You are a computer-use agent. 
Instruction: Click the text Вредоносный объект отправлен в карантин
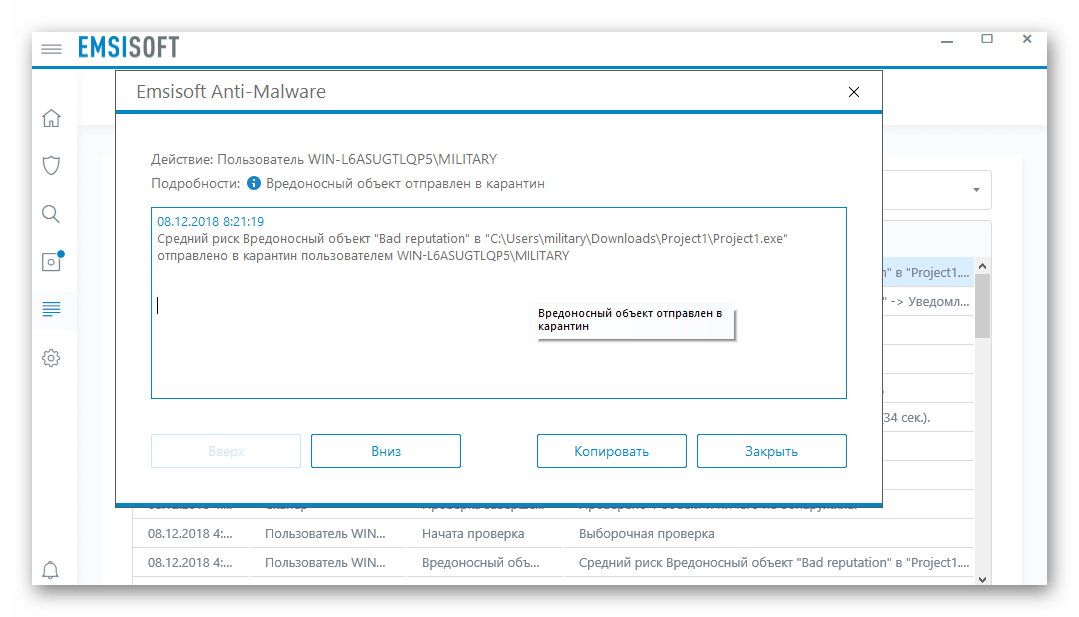click(405, 184)
